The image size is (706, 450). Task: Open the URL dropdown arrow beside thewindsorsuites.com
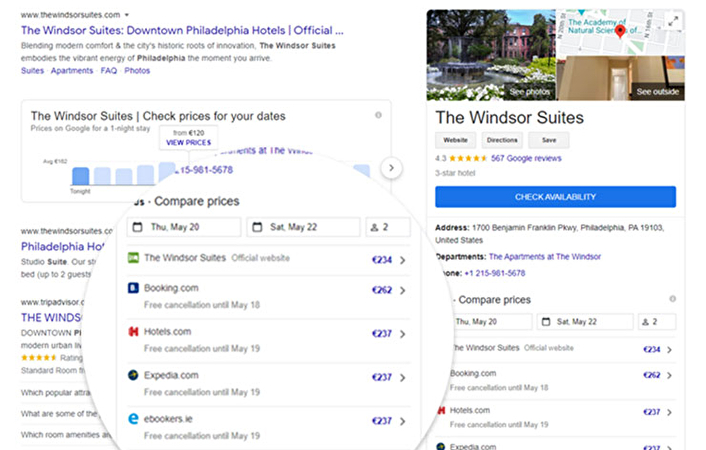[127, 15]
